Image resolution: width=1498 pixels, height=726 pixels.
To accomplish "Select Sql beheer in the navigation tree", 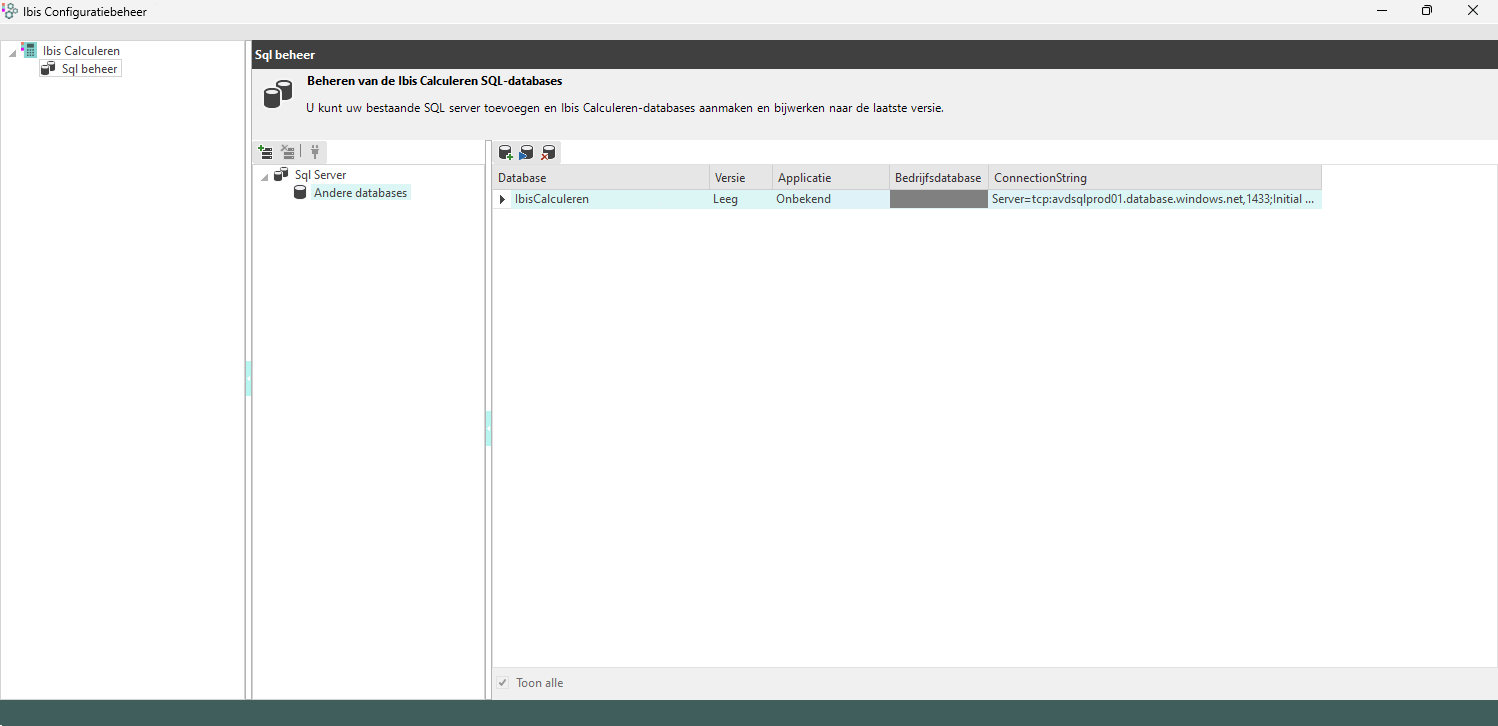I will pyautogui.click(x=89, y=69).
